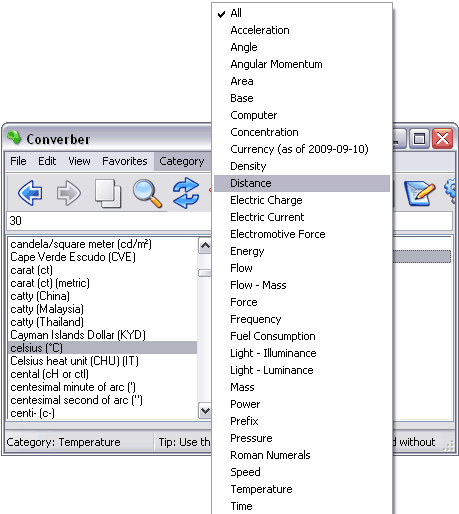Choose Frequency category
459x514 pixels.
point(302,319)
